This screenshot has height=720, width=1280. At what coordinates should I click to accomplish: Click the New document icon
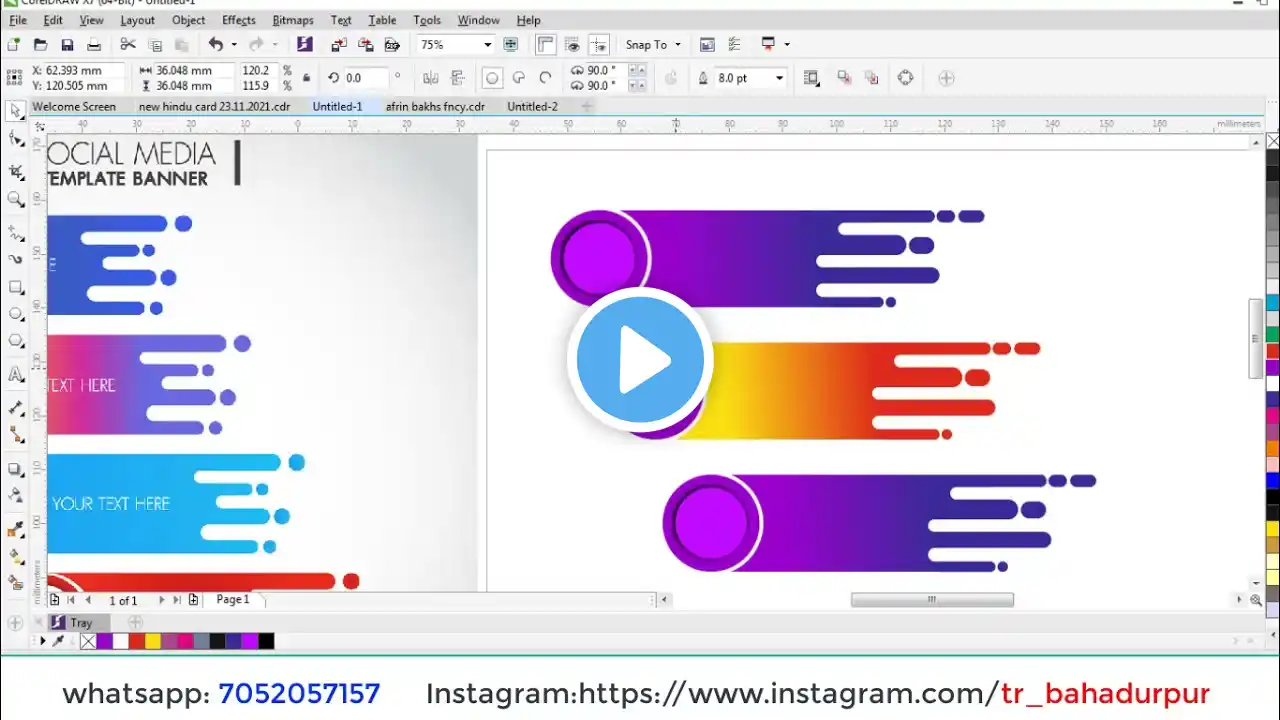[13, 44]
